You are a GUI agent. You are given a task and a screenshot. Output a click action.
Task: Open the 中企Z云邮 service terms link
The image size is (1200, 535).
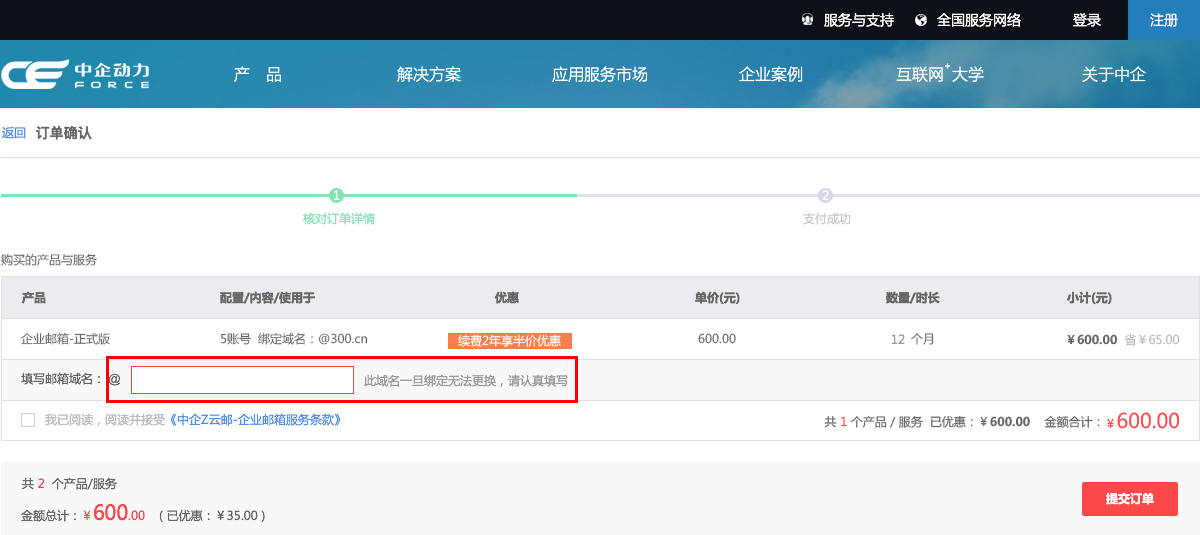[x=255, y=420]
